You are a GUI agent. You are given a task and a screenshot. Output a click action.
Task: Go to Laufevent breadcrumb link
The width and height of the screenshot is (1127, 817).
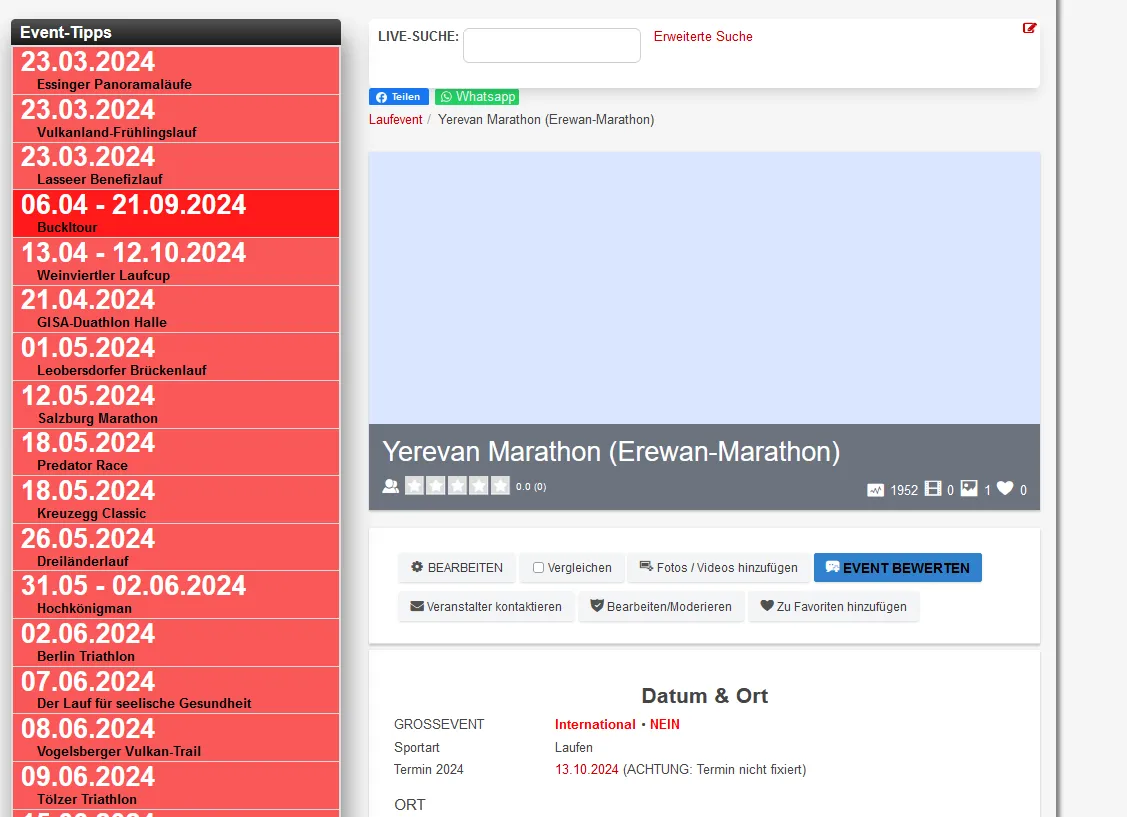(395, 120)
